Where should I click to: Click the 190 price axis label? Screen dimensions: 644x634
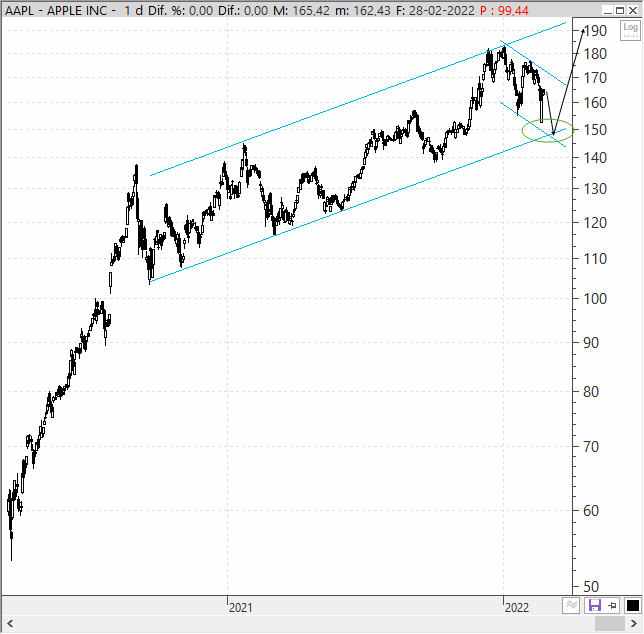click(595, 31)
